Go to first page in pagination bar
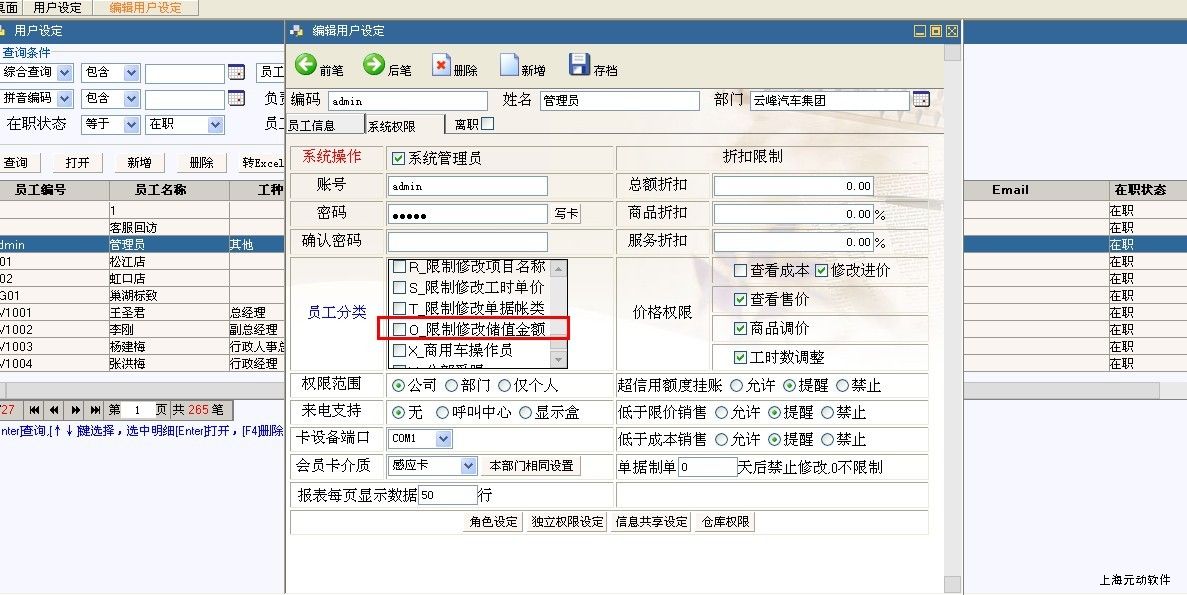This screenshot has width=1187, height=595. (x=34, y=410)
